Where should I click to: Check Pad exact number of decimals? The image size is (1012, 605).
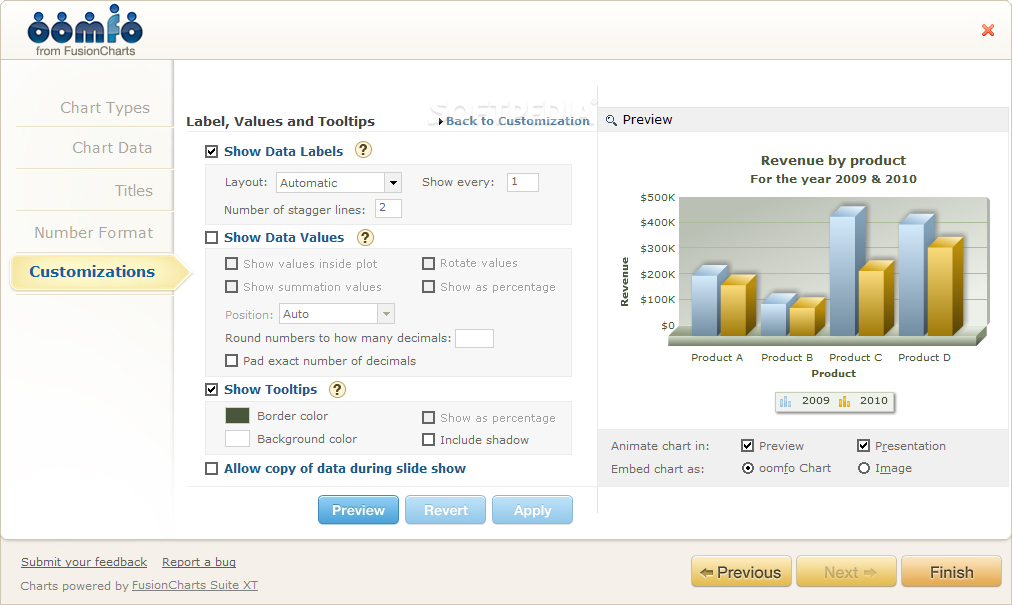point(231,360)
